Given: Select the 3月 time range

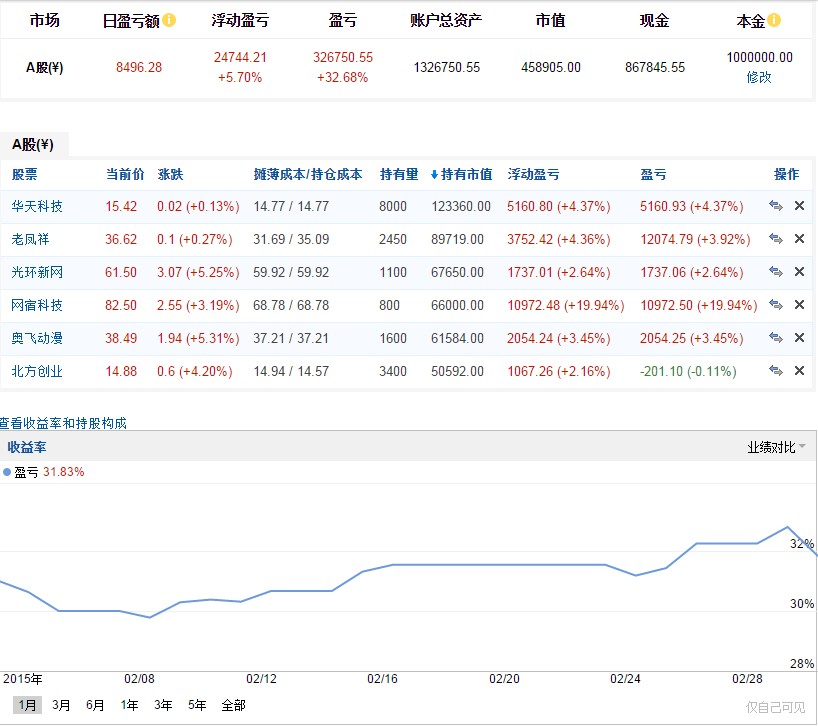Looking at the screenshot, I should click(61, 705).
